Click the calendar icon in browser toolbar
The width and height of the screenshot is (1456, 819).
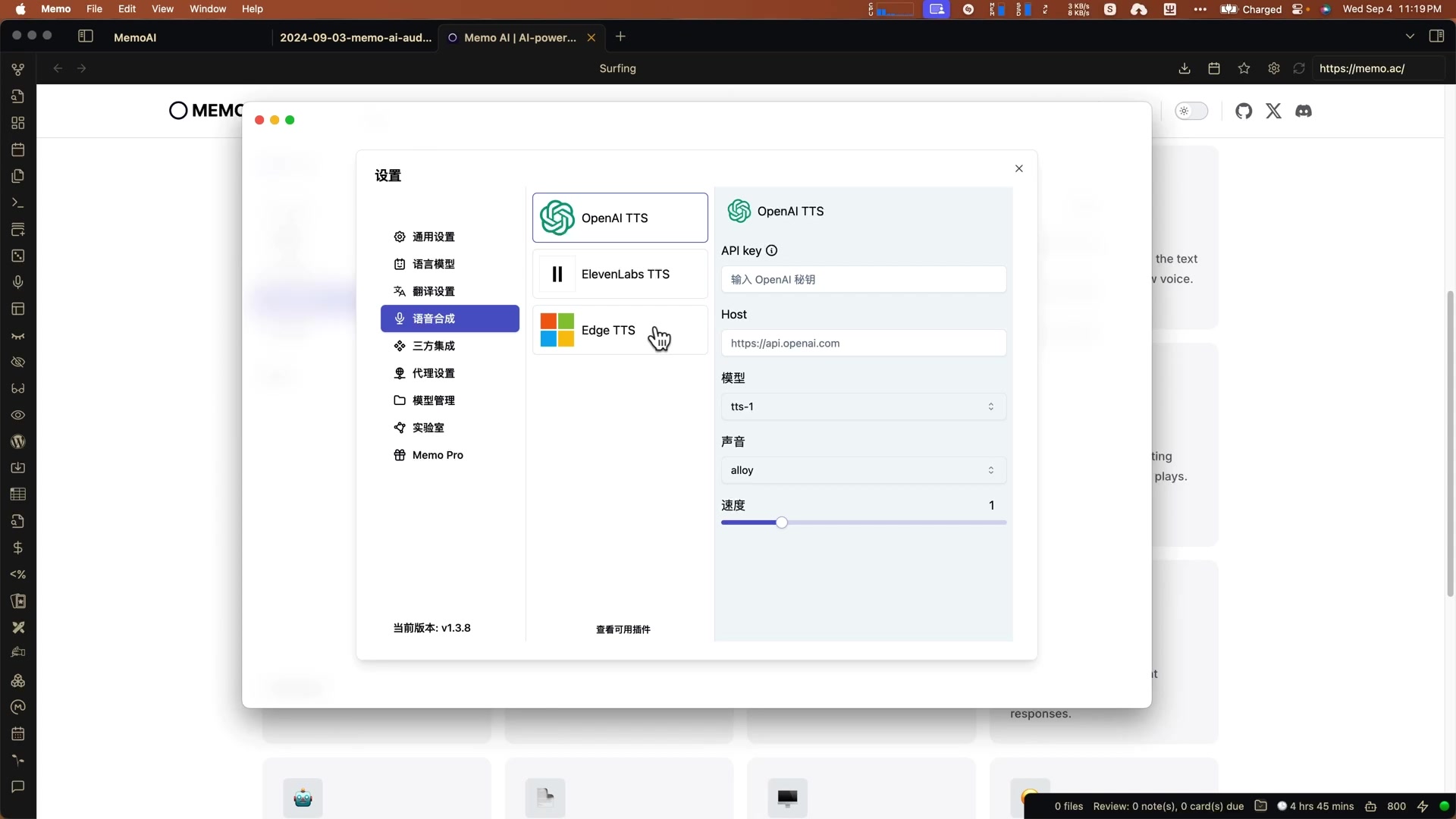pos(1214,68)
